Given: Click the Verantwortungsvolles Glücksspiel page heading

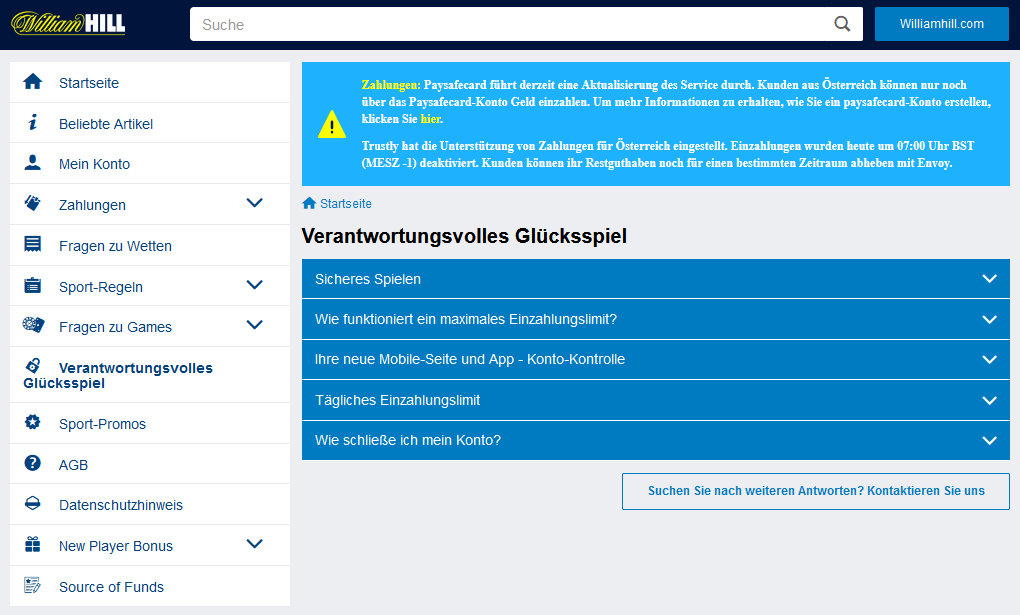Looking at the screenshot, I should point(464,236).
